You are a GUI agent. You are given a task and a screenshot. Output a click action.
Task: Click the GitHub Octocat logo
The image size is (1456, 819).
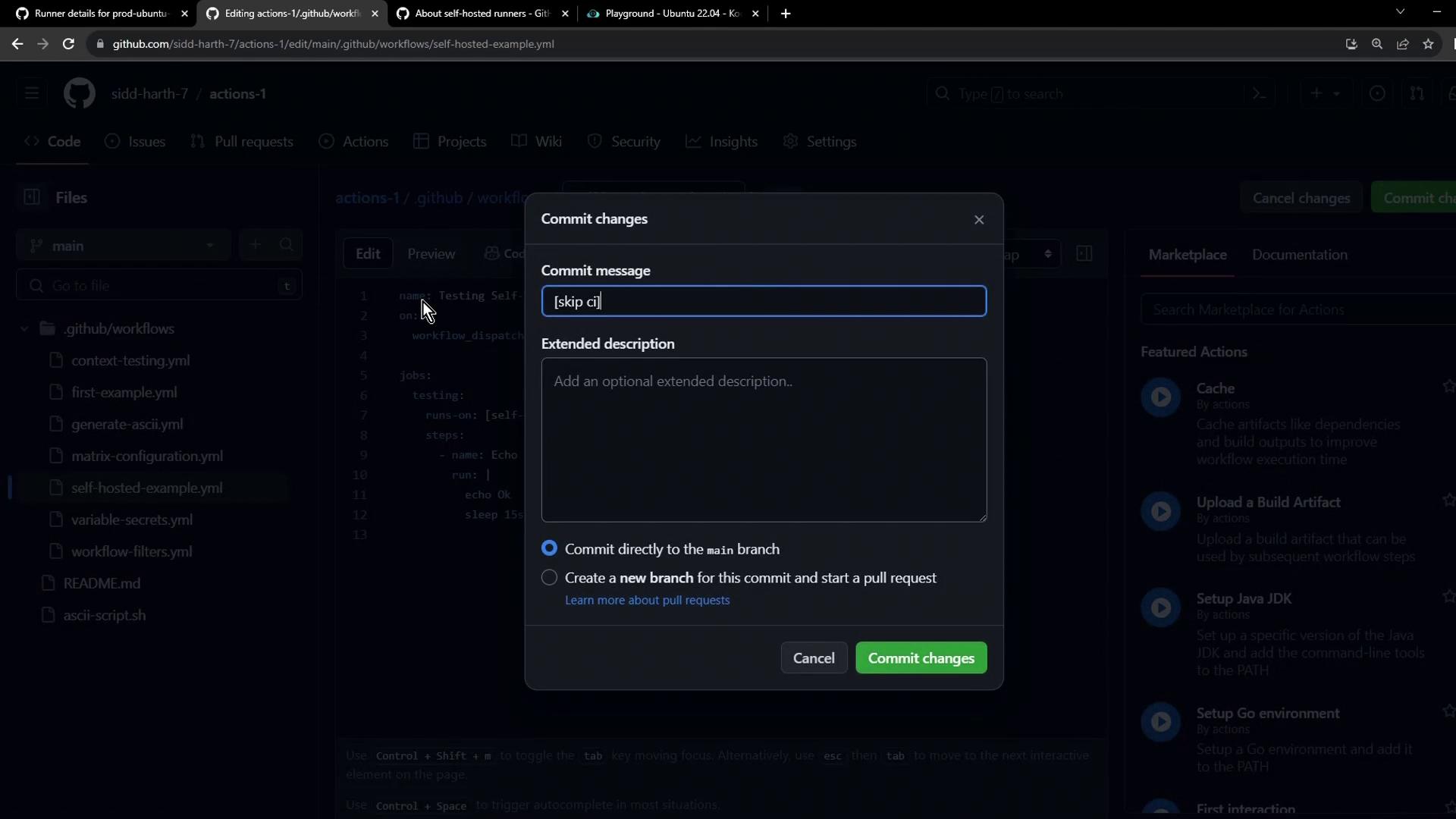pyautogui.click(x=79, y=94)
